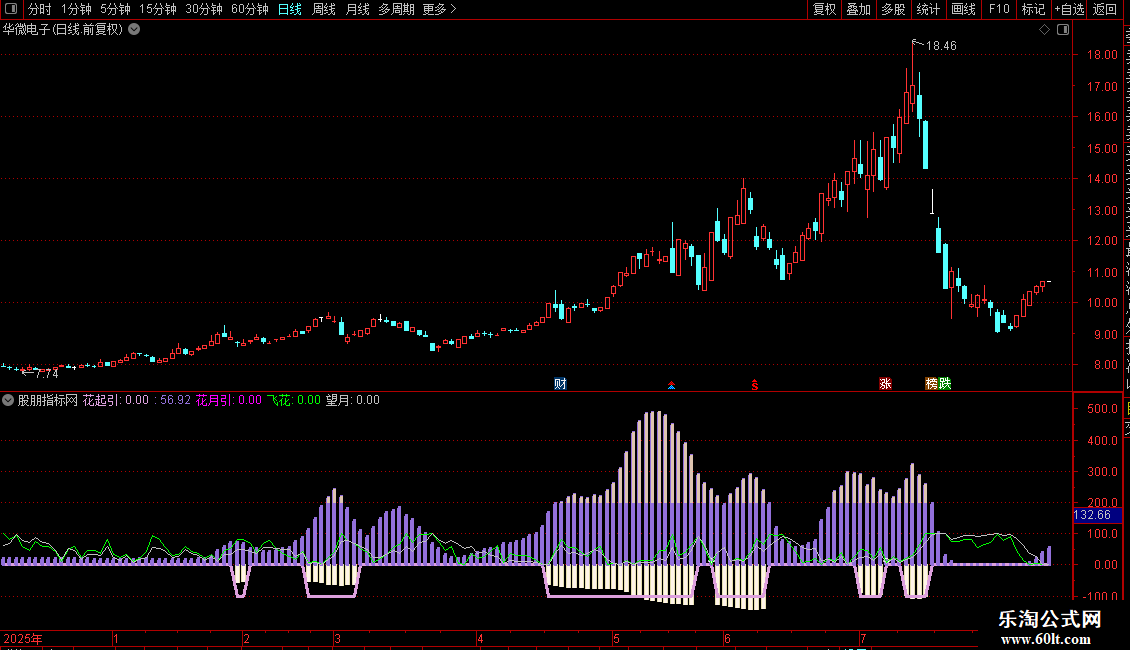Open F10 company information

click(998, 9)
